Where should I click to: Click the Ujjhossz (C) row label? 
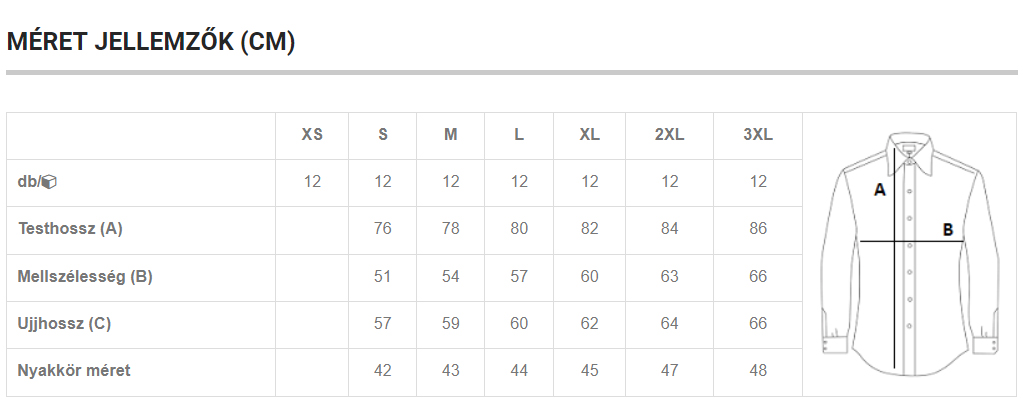coord(64,323)
